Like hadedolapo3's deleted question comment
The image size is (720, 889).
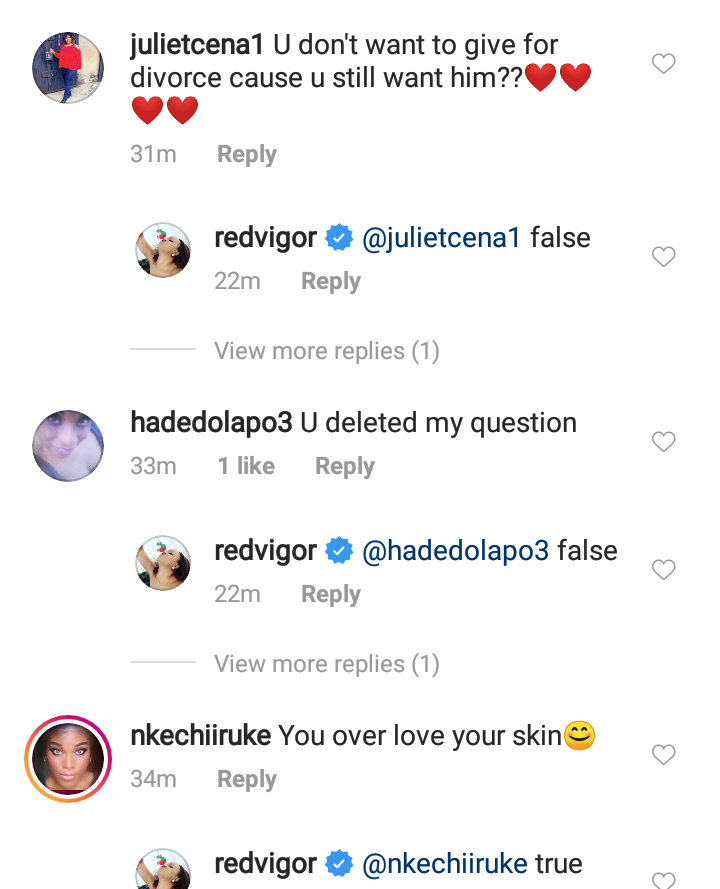[663, 442]
